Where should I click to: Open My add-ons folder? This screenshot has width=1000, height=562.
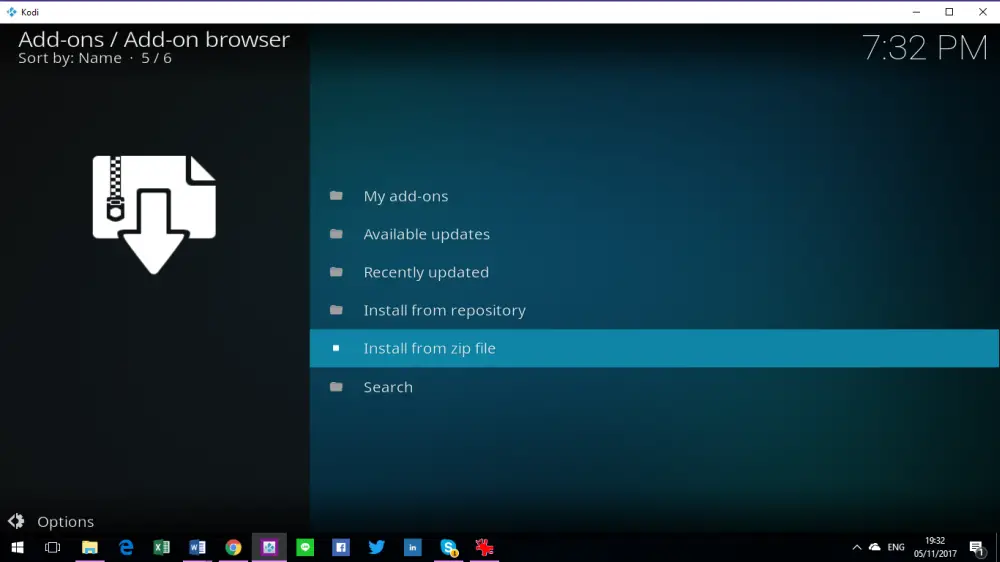coord(654,196)
